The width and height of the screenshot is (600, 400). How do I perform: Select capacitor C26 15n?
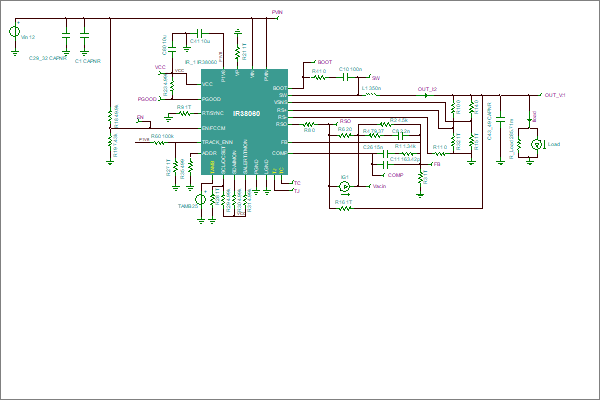point(386,153)
